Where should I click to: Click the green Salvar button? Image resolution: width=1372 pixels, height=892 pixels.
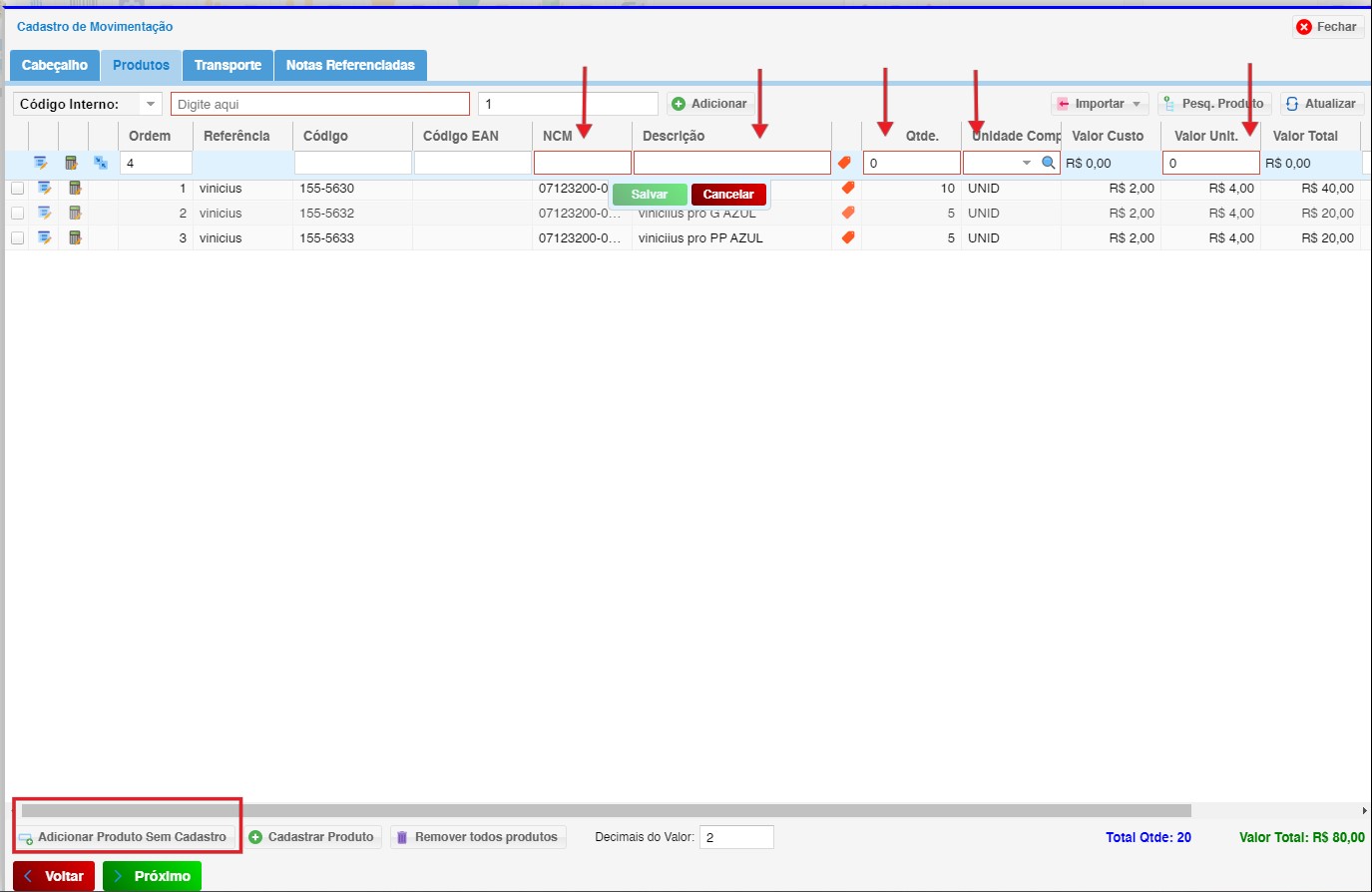click(x=650, y=195)
